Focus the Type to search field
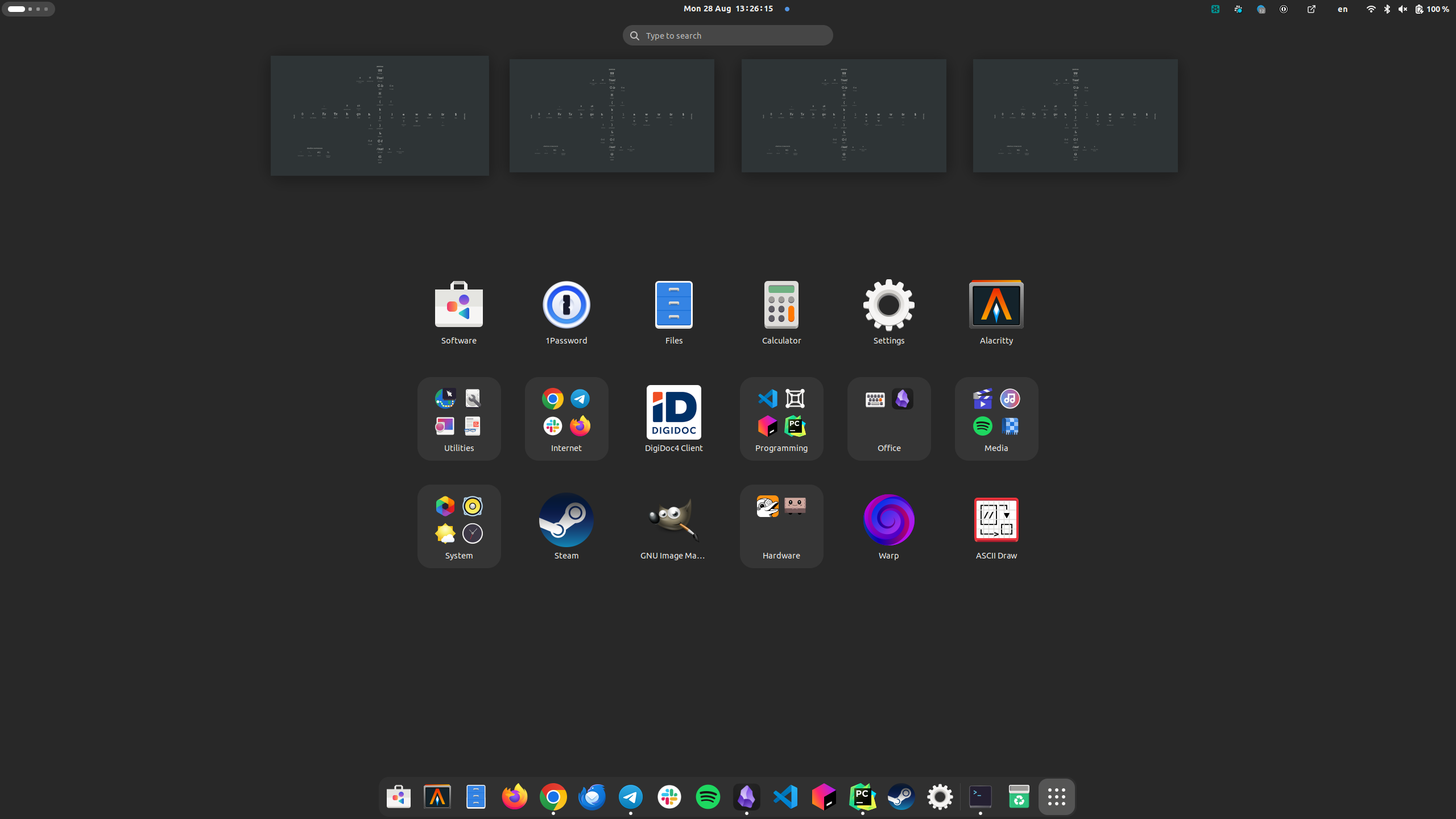The height and width of the screenshot is (819, 1456). [x=728, y=35]
